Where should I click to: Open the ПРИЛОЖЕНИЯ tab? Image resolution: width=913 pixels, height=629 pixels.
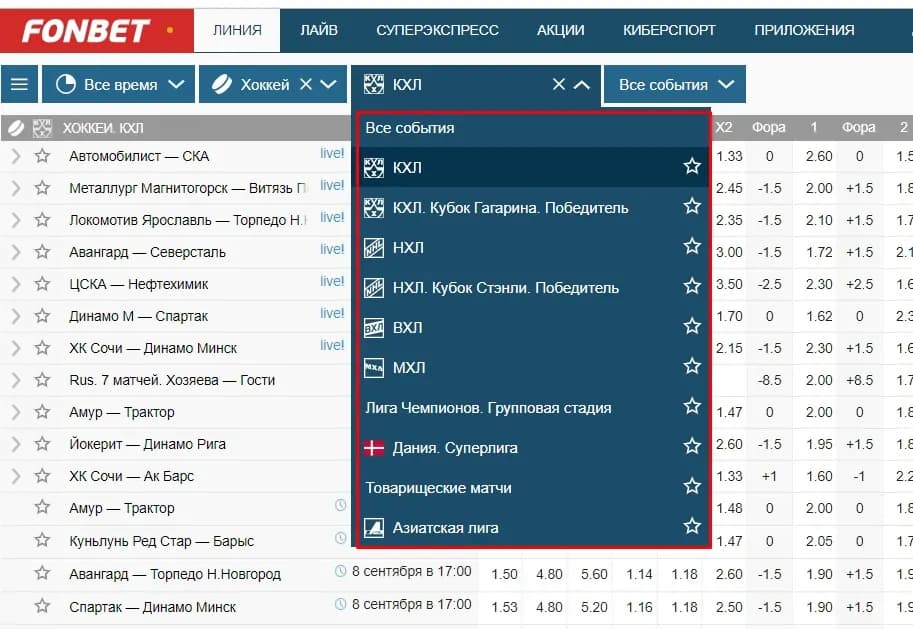click(x=804, y=30)
